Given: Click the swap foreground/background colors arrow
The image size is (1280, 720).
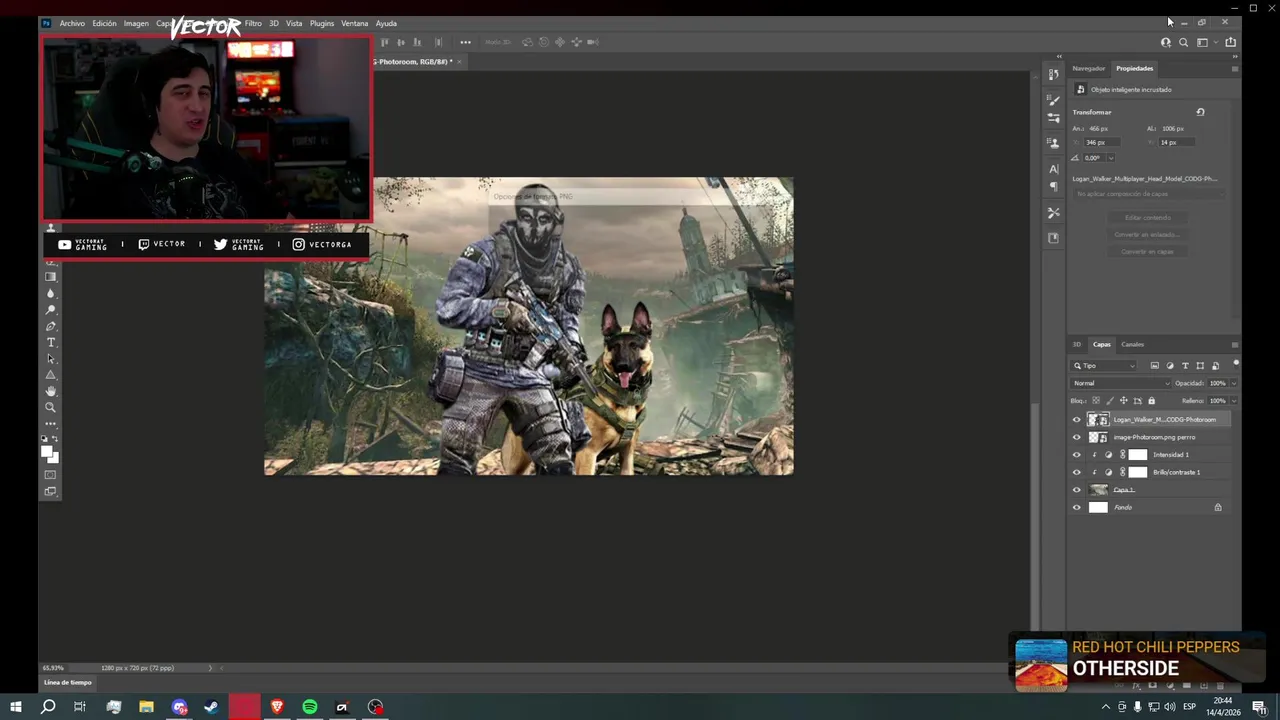Looking at the screenshot, I should (55, 439).
